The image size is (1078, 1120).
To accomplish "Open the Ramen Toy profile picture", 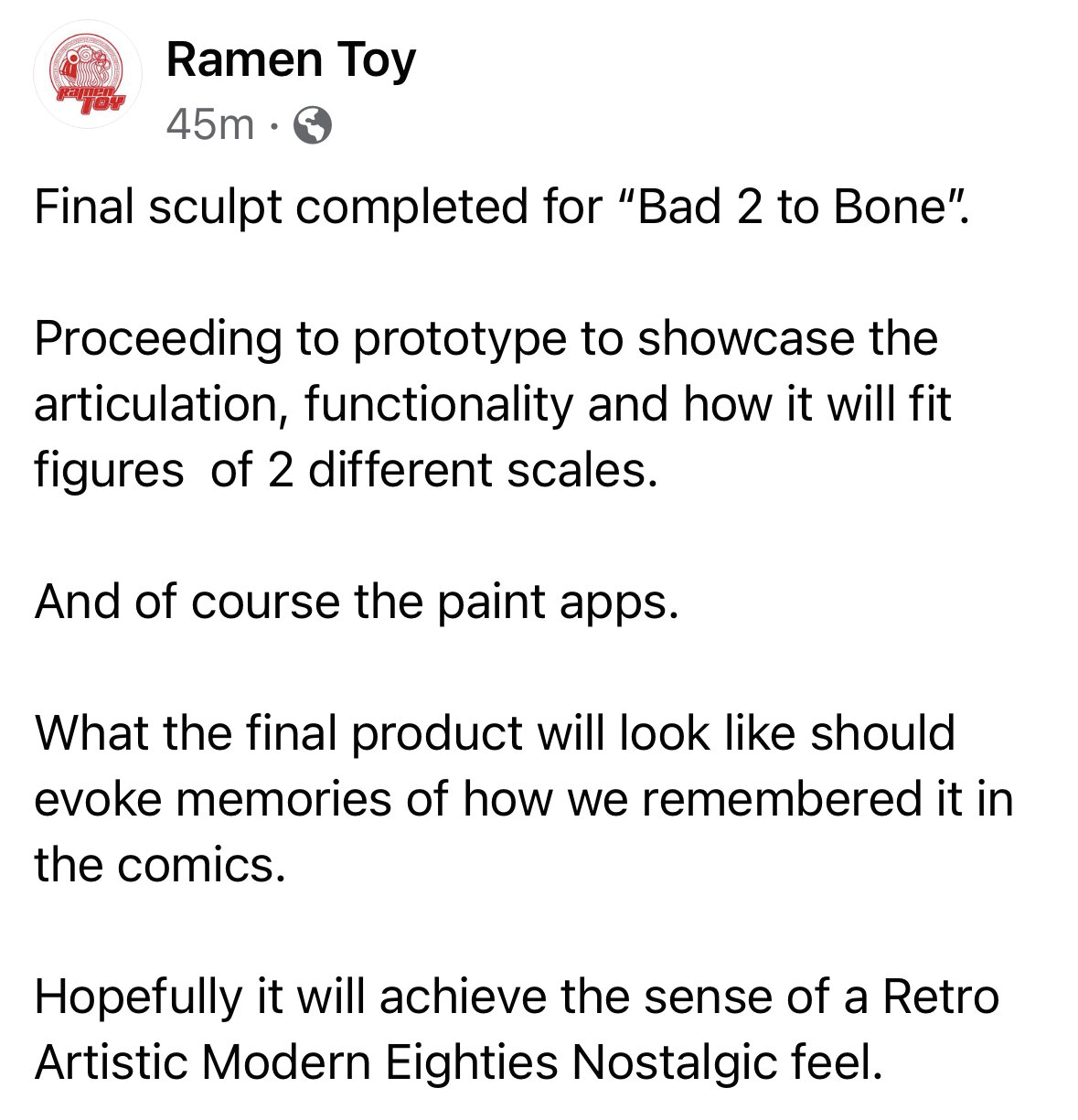I will coord(86,81).
